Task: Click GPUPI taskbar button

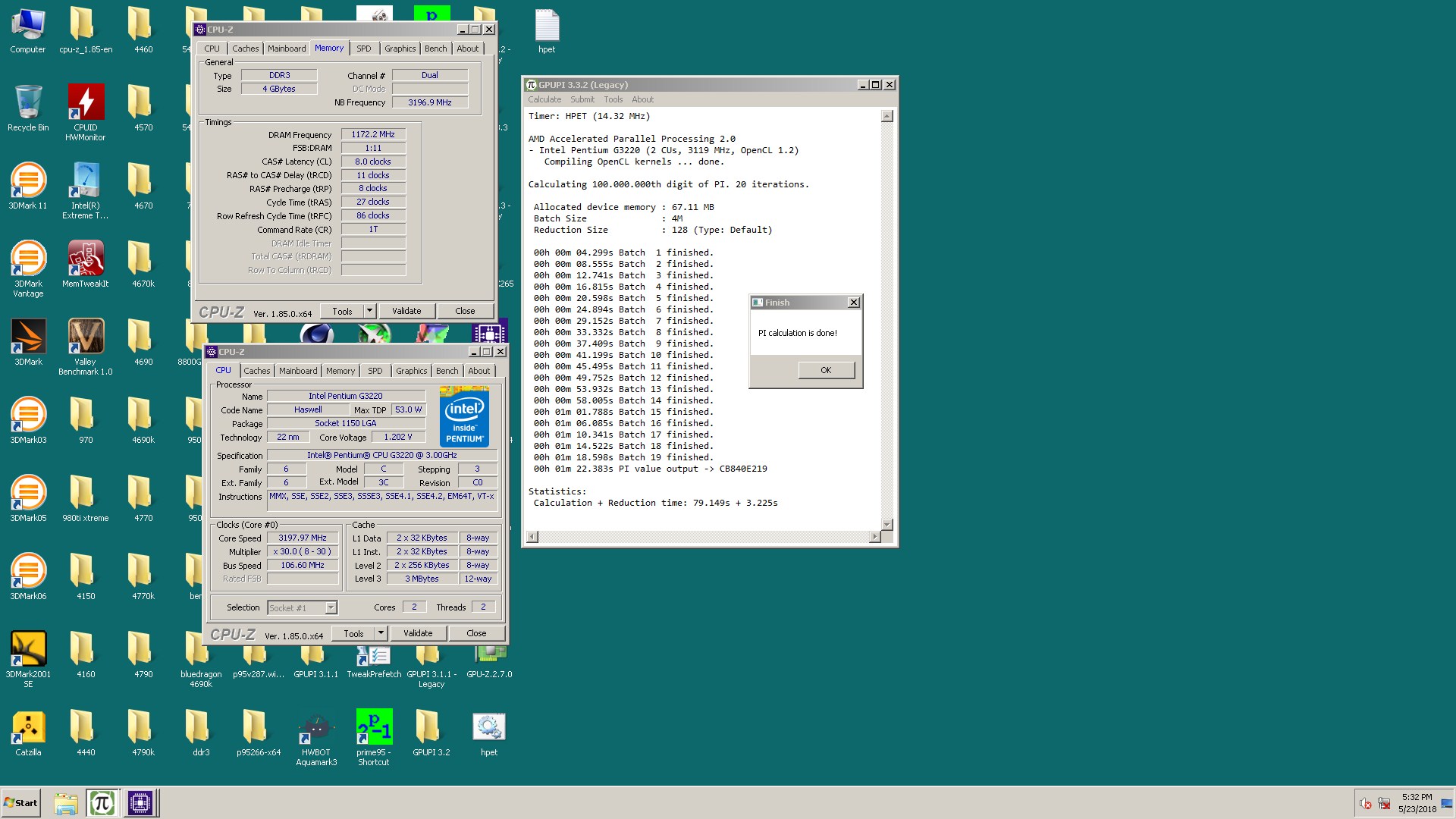Action: 102,802
